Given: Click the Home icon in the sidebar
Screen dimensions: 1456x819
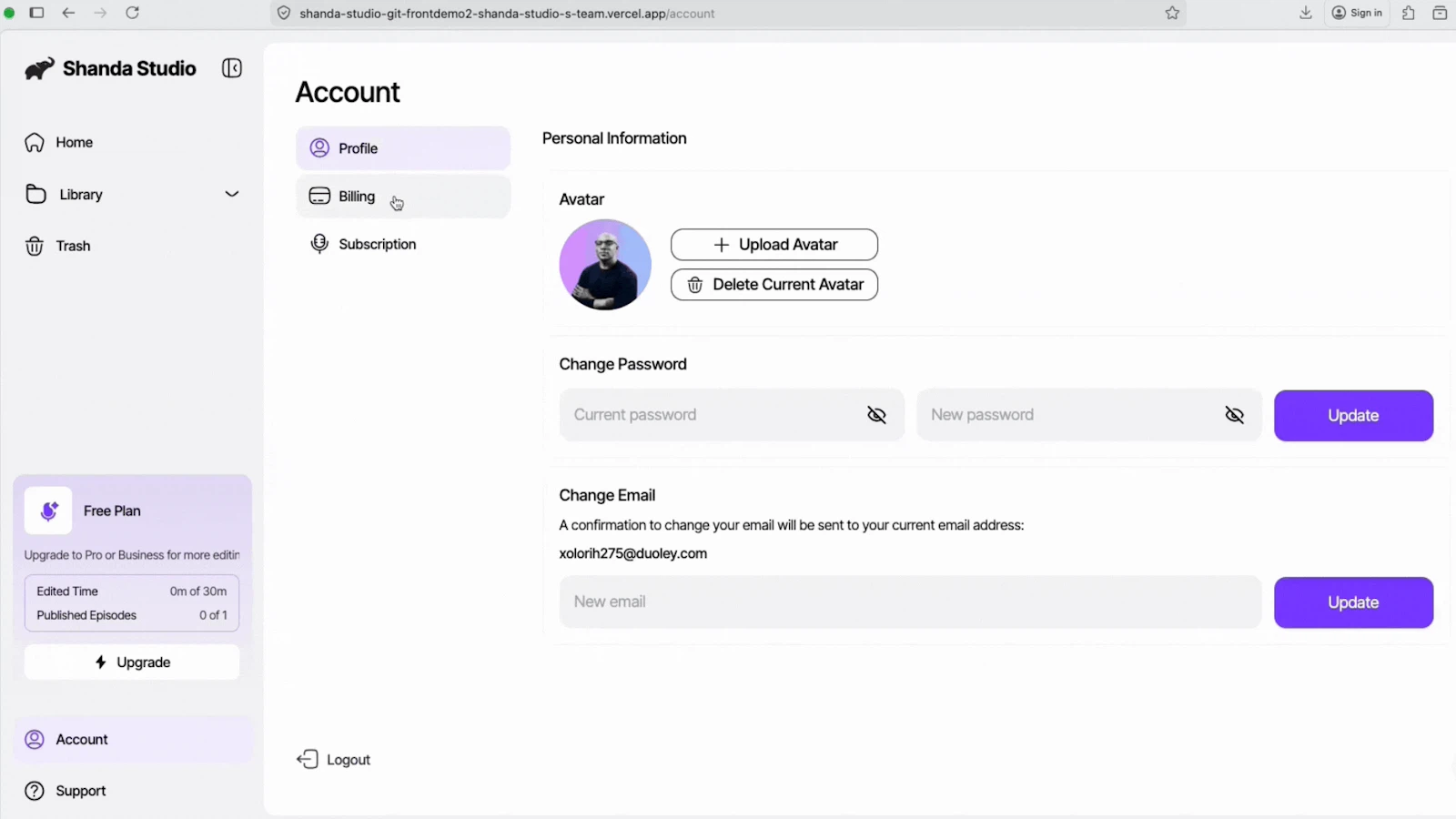Looking at the screenshot, I should [34, 142].
